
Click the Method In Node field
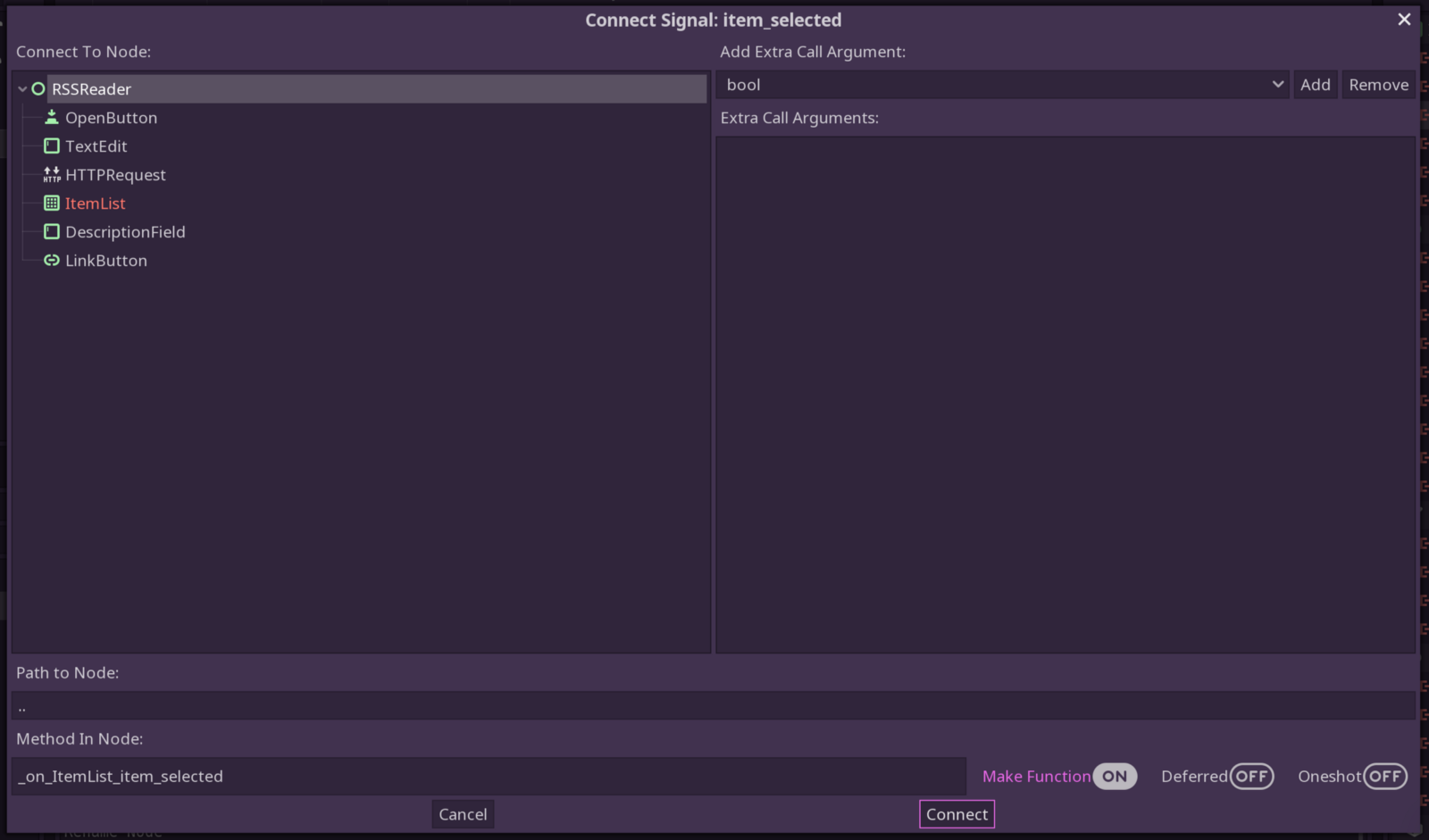click(x=489, y=777)
